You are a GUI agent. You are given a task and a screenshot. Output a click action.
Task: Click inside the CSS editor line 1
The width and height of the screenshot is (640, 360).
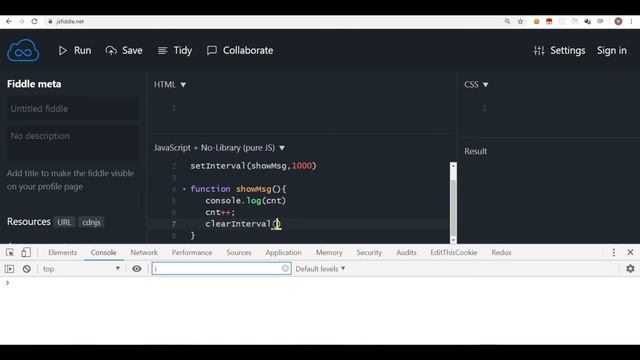click(563, 108)
